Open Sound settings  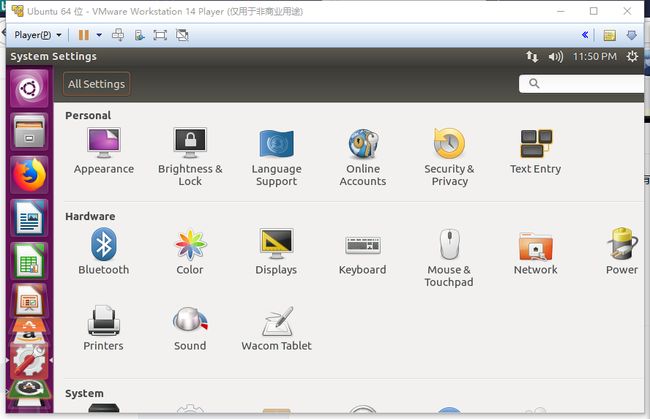(x=190, y=328)
